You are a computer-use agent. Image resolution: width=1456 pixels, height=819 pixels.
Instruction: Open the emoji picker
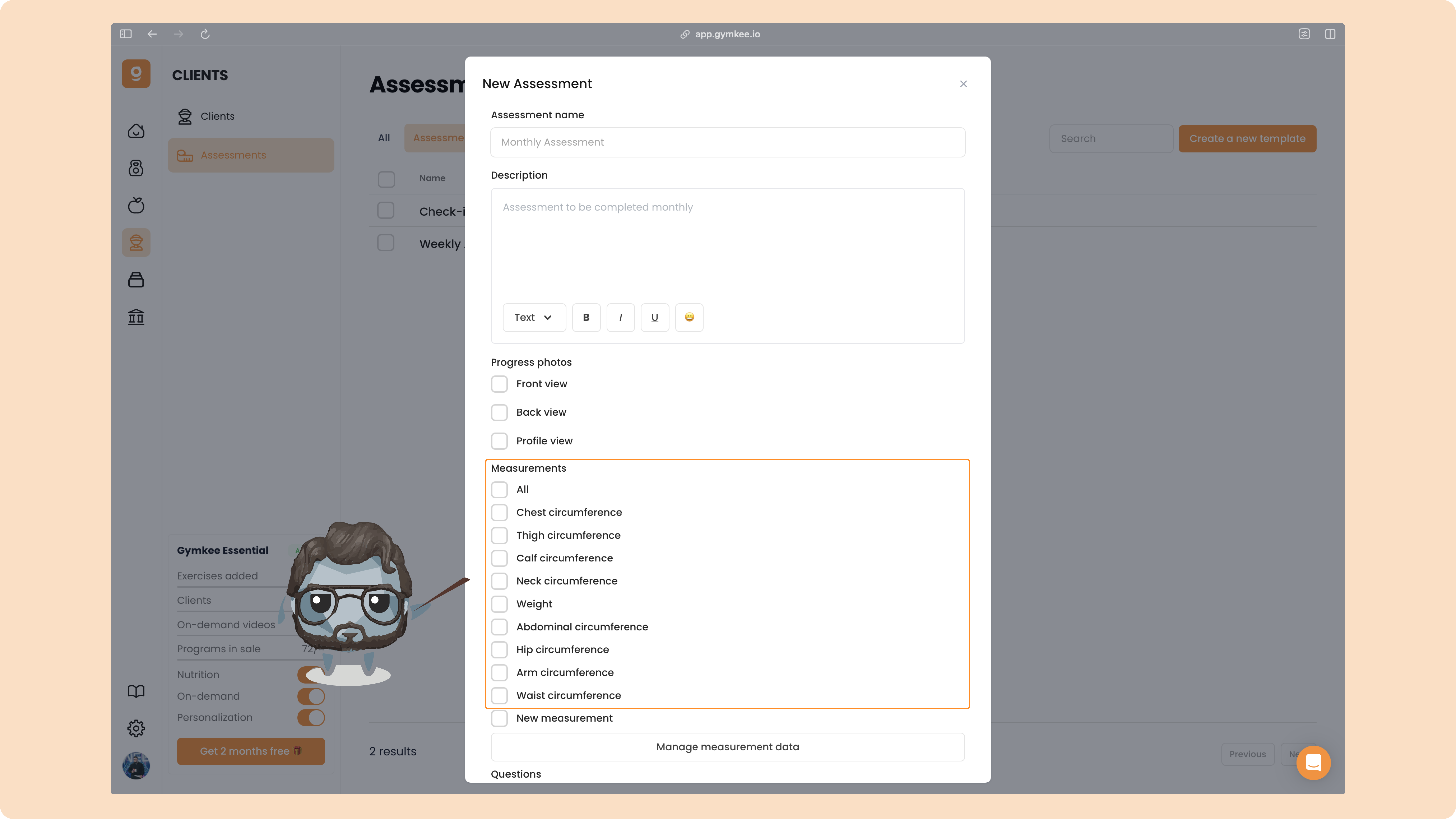tap(689, 317)
